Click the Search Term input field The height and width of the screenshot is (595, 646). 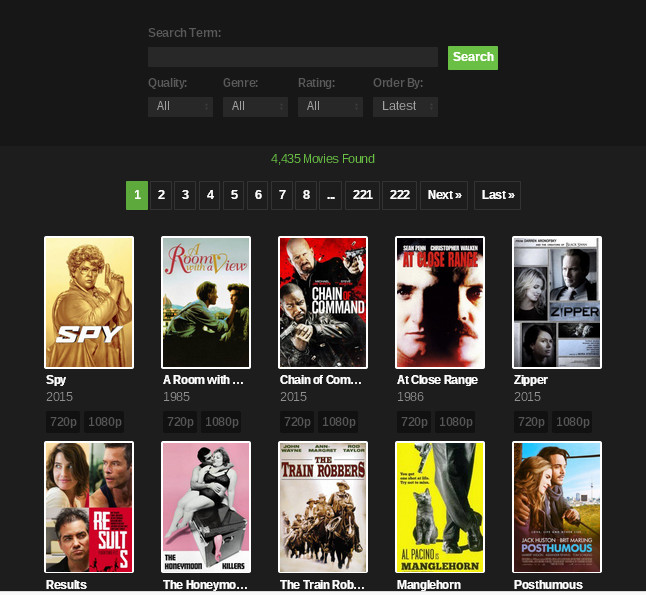pos(293,57)
